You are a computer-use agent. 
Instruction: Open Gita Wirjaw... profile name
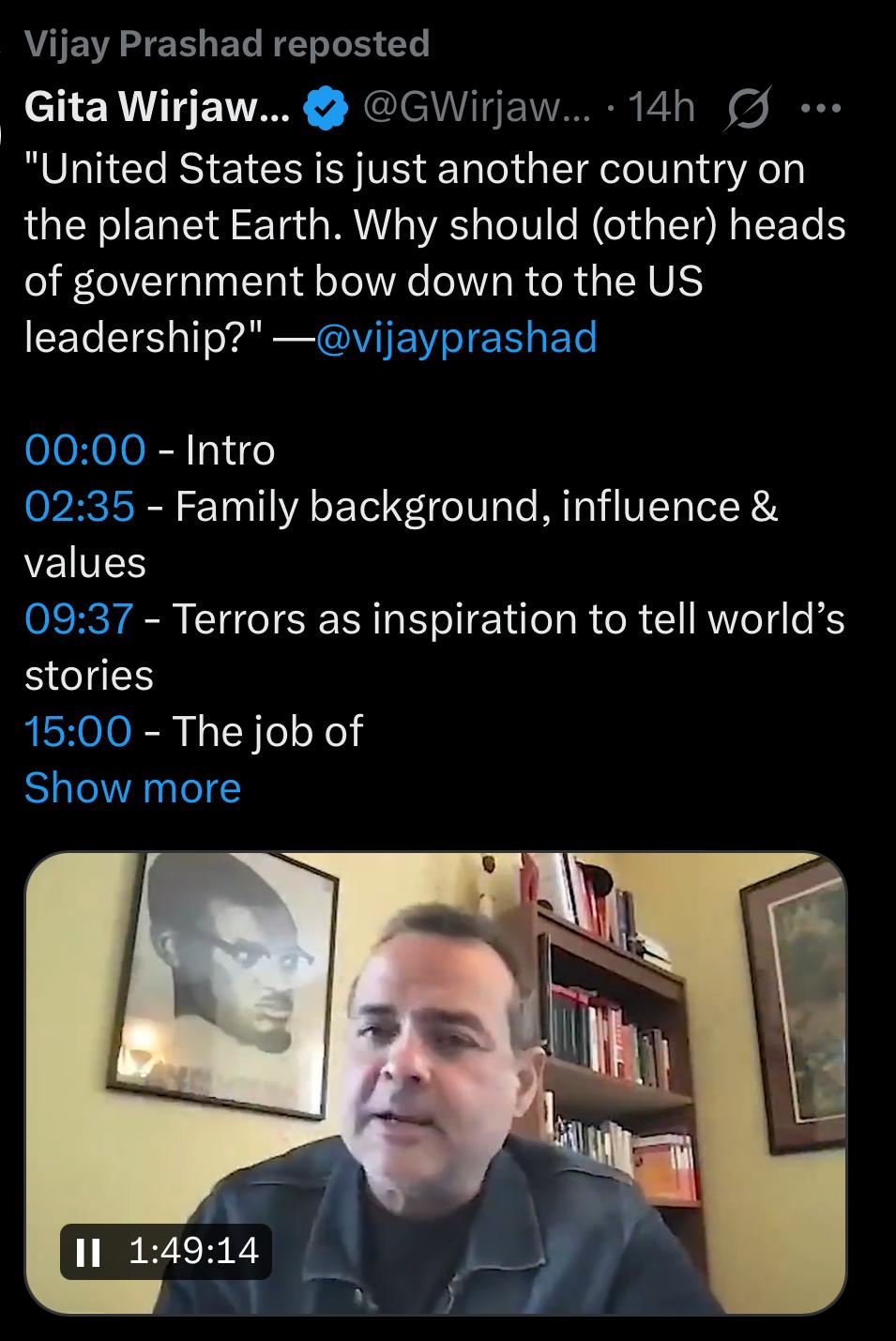coord(158,109)
